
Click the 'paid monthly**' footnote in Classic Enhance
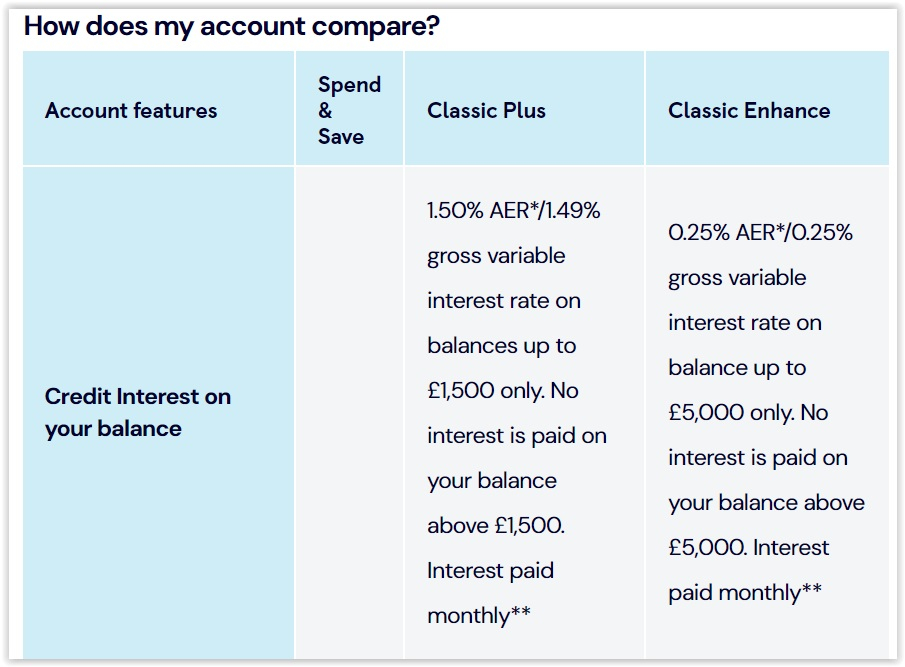coord(745,593)
